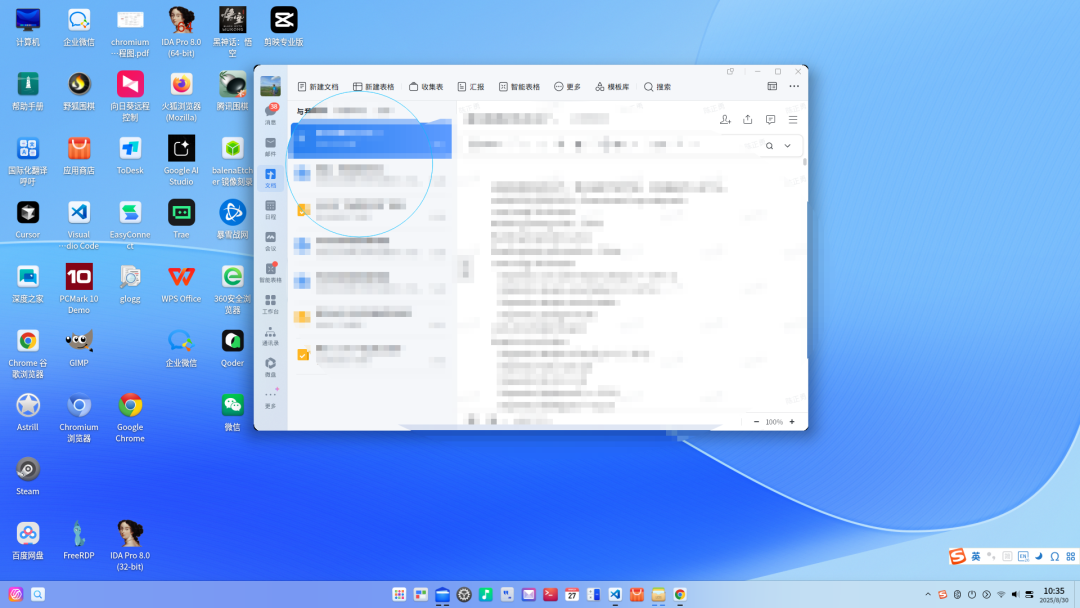Toggle the layout view icon in the toolbar
The width and height of the screenshot is (1080, 608).
point(772,86)
